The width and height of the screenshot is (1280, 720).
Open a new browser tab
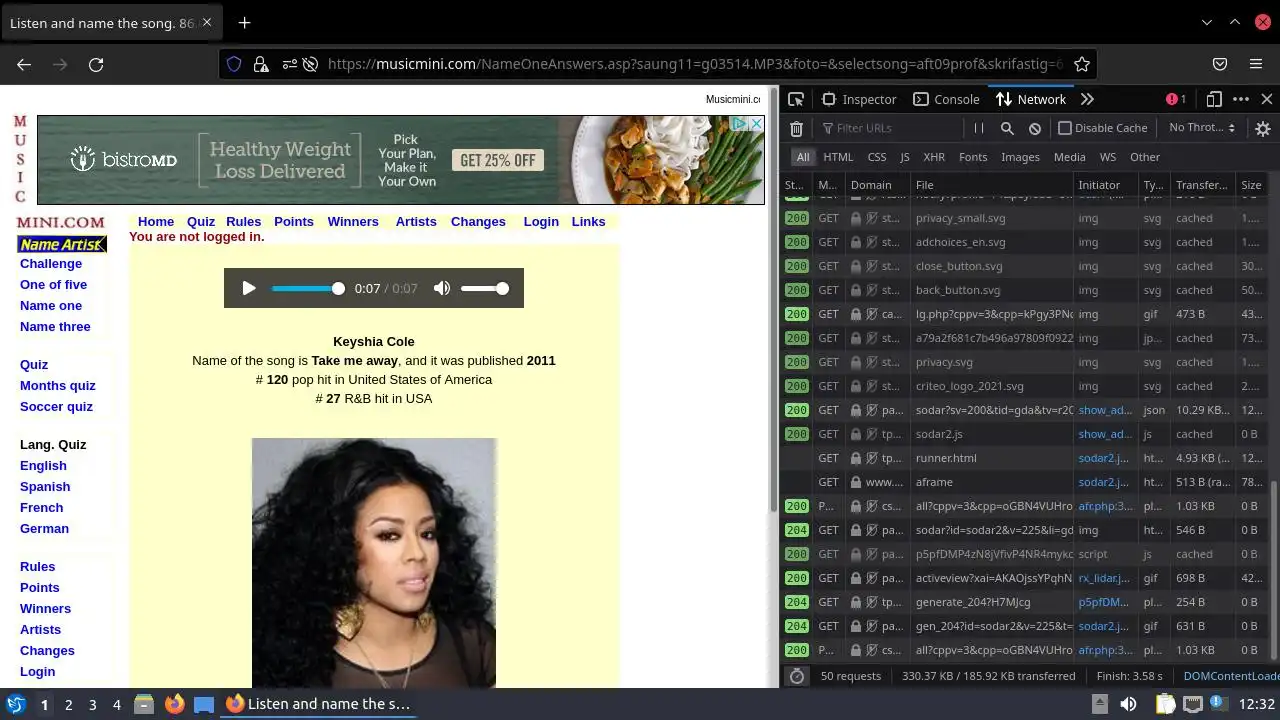(244, 22)
